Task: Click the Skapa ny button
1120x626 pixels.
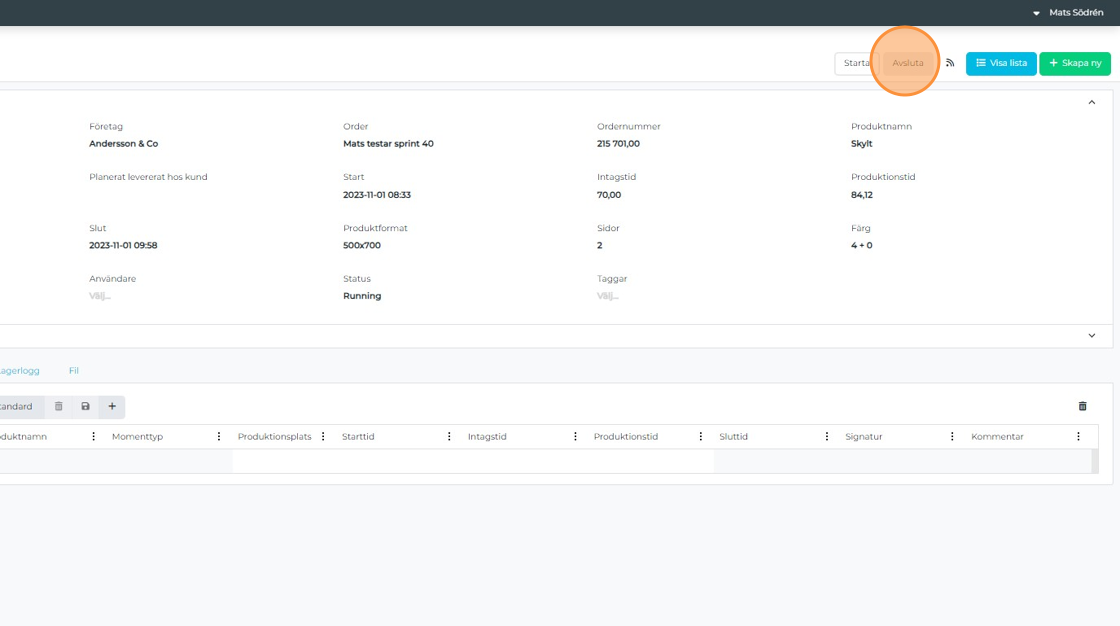Action: coord(1075,63)
